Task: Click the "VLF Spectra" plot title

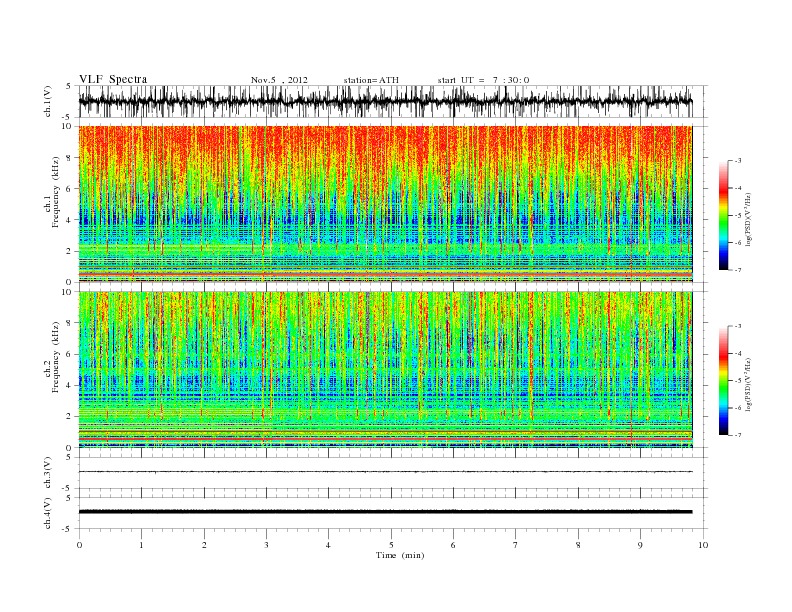Action: point(113,79)
